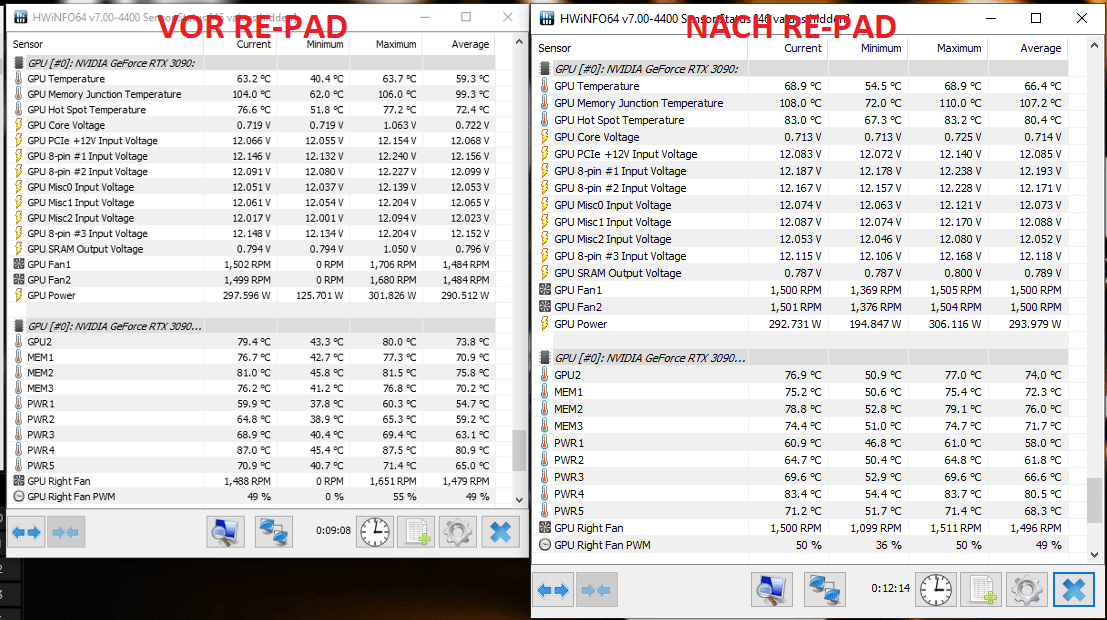Select the GPU Hot Spot Temperature row in the right window
Viewport: 1107px width, 620px height.
(x=801, y=120)
